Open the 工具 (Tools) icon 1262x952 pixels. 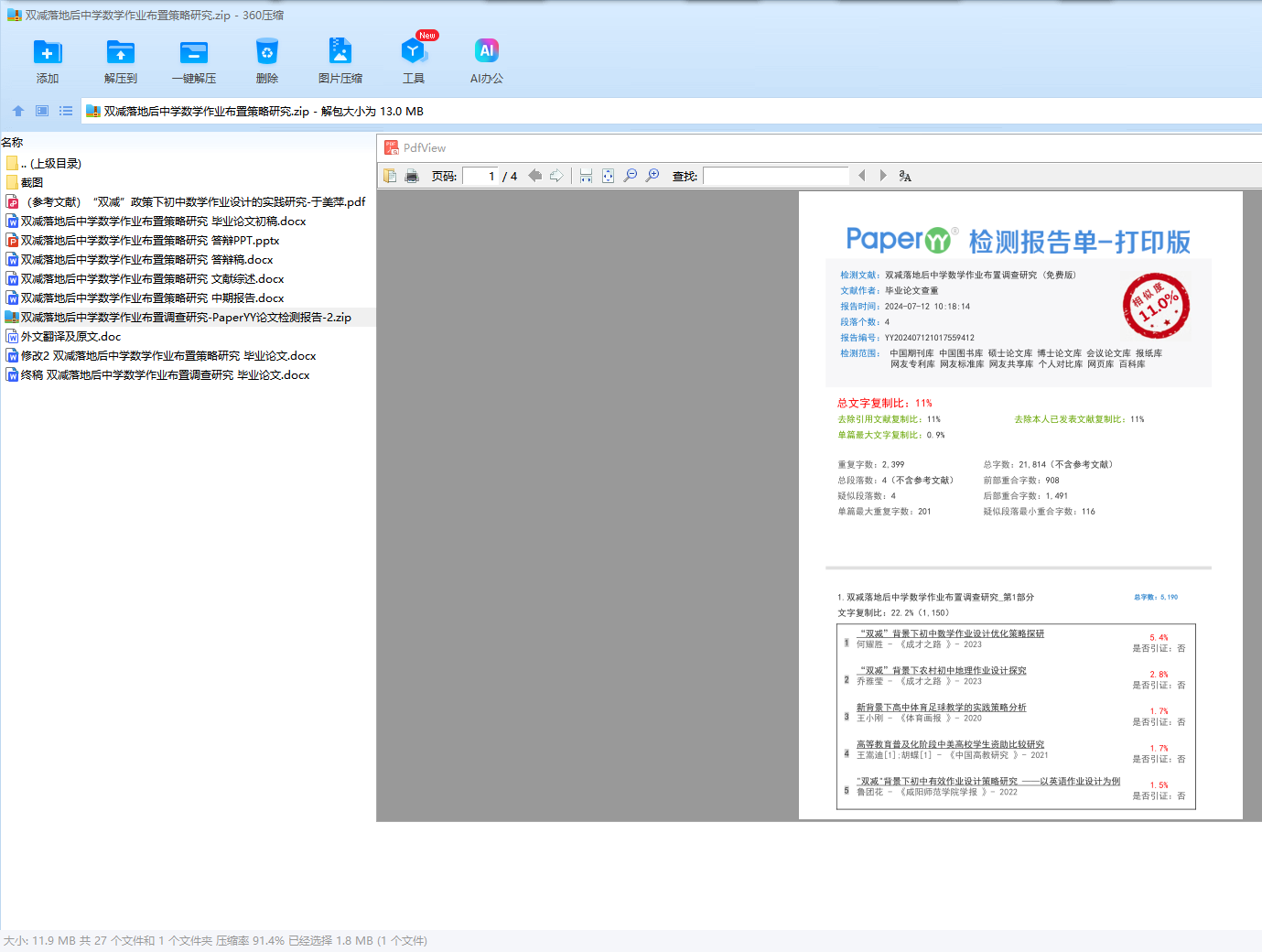tap(414, 52)
